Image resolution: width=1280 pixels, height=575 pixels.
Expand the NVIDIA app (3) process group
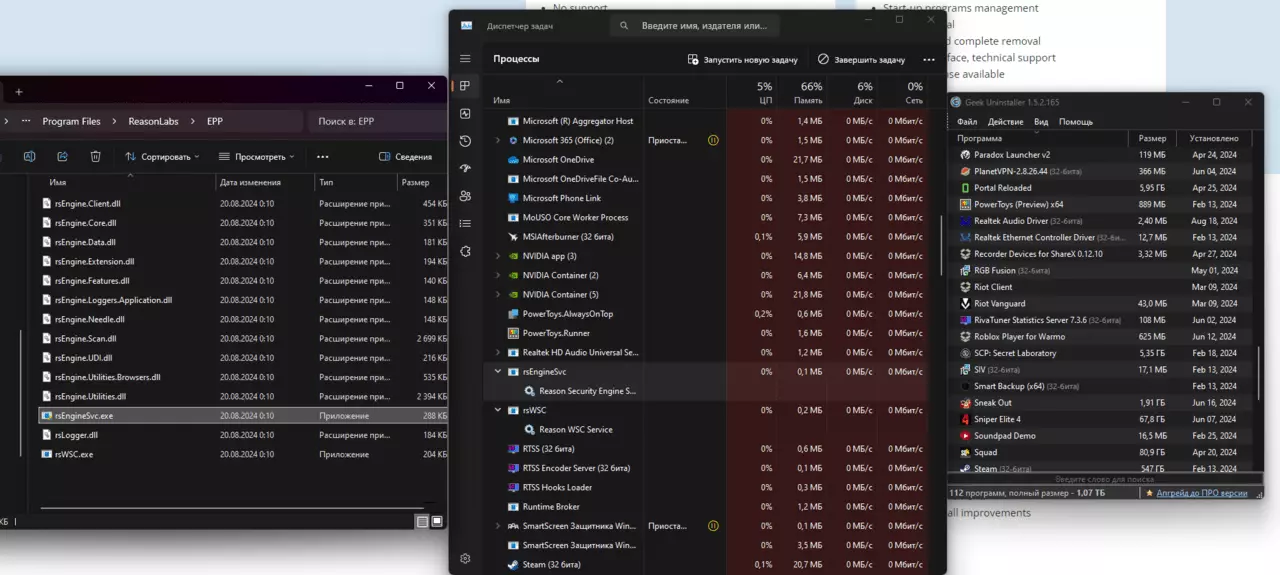[498, 256]
